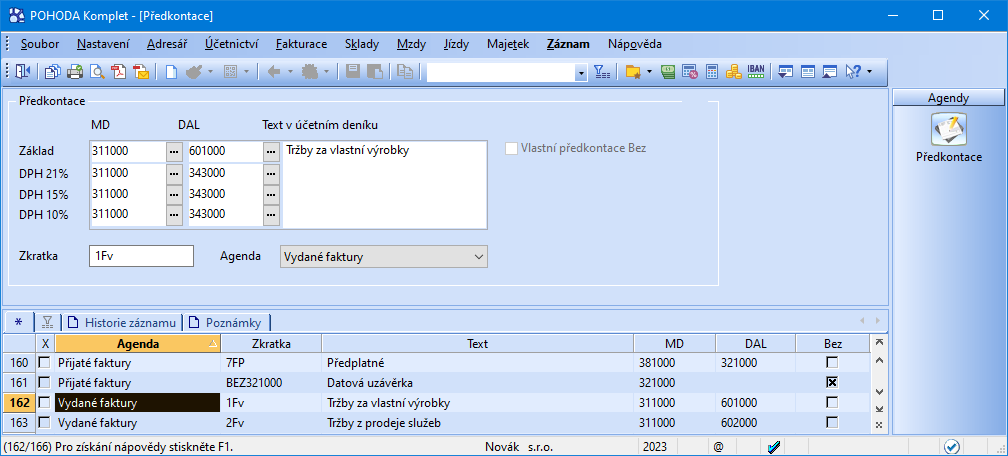Open the toolbar search combo box arrow

[x=581, y=73]
